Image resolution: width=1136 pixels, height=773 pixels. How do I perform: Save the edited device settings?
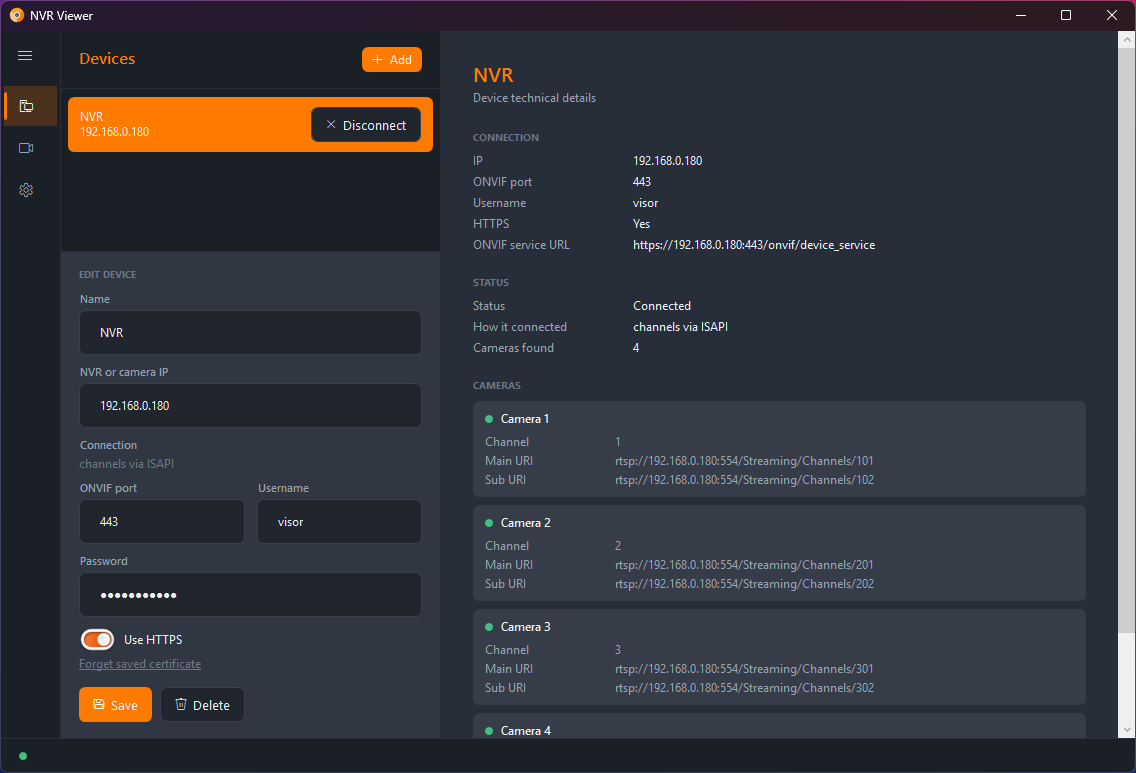point(115,705)
